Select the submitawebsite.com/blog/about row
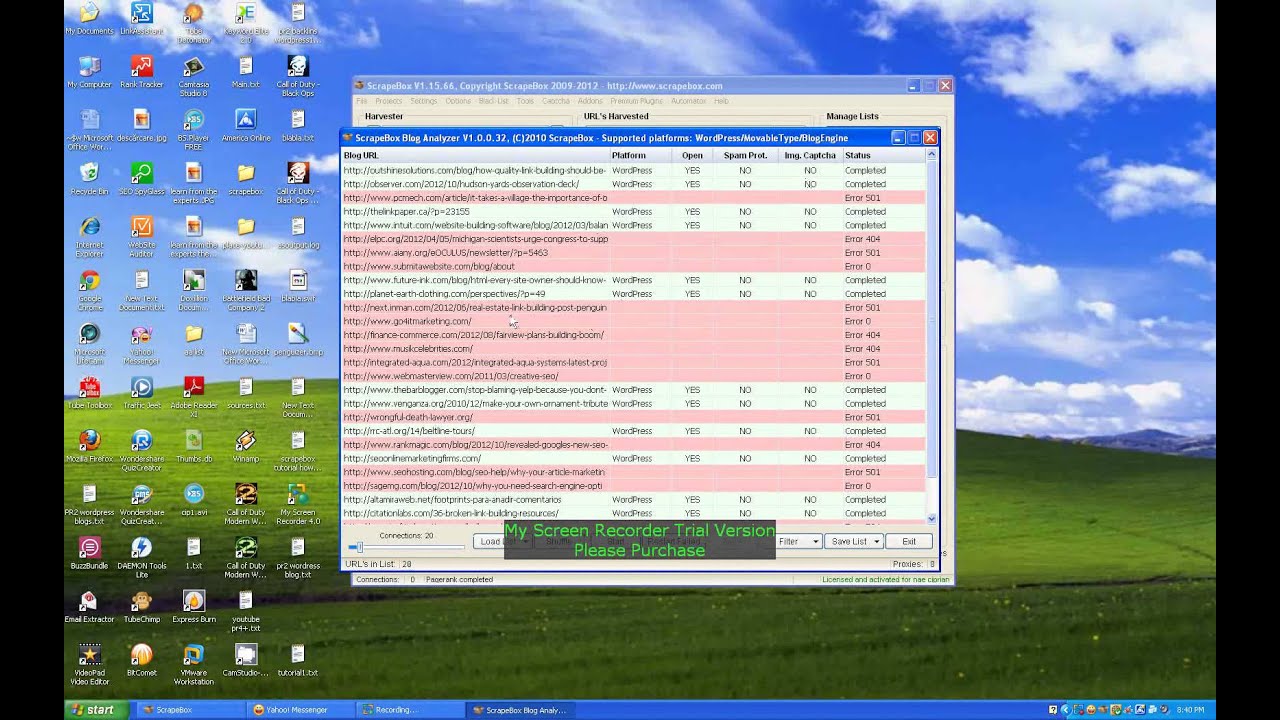The width and height of the screenshot is (1280, 720). pos(633,266)
